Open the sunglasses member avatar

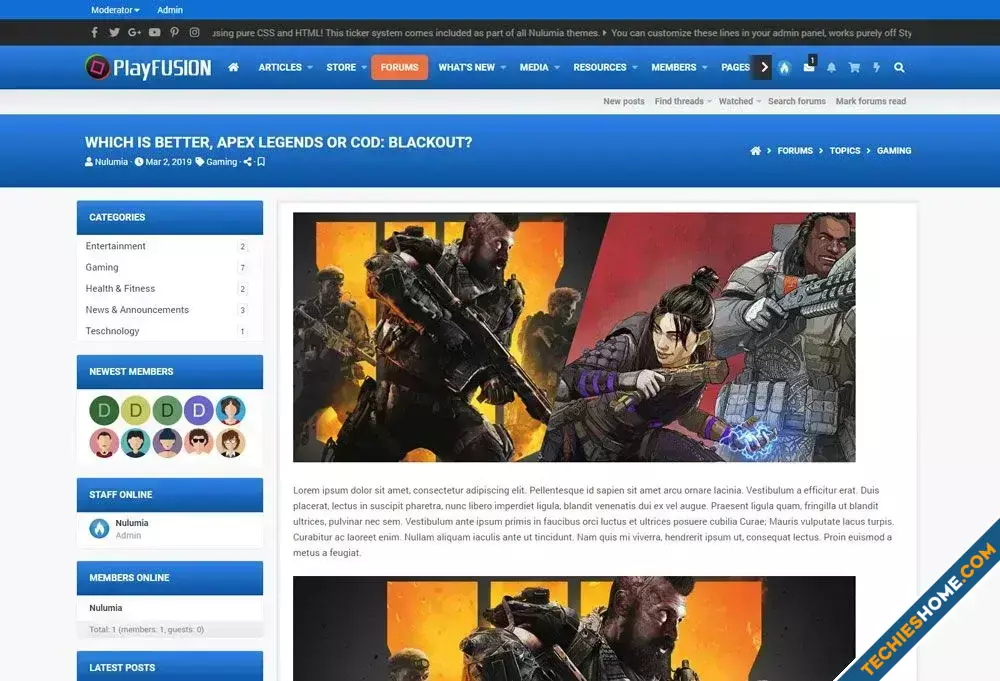tap(198, 443)
